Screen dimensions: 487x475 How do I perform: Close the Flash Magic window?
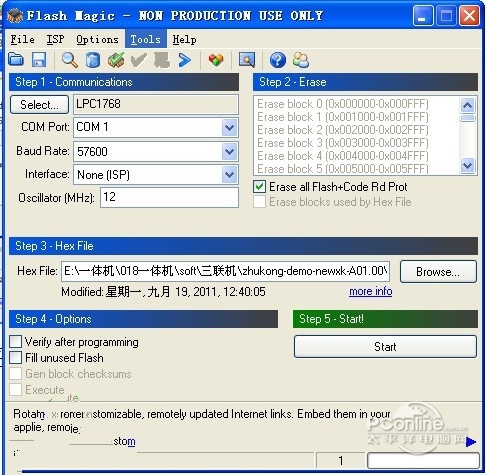click(469, 16)
